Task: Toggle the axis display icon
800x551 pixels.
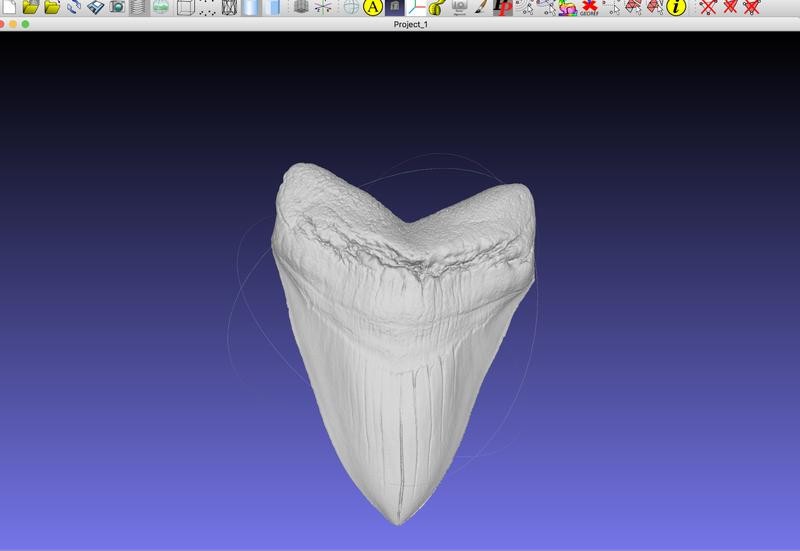Action: coord(324,7)
